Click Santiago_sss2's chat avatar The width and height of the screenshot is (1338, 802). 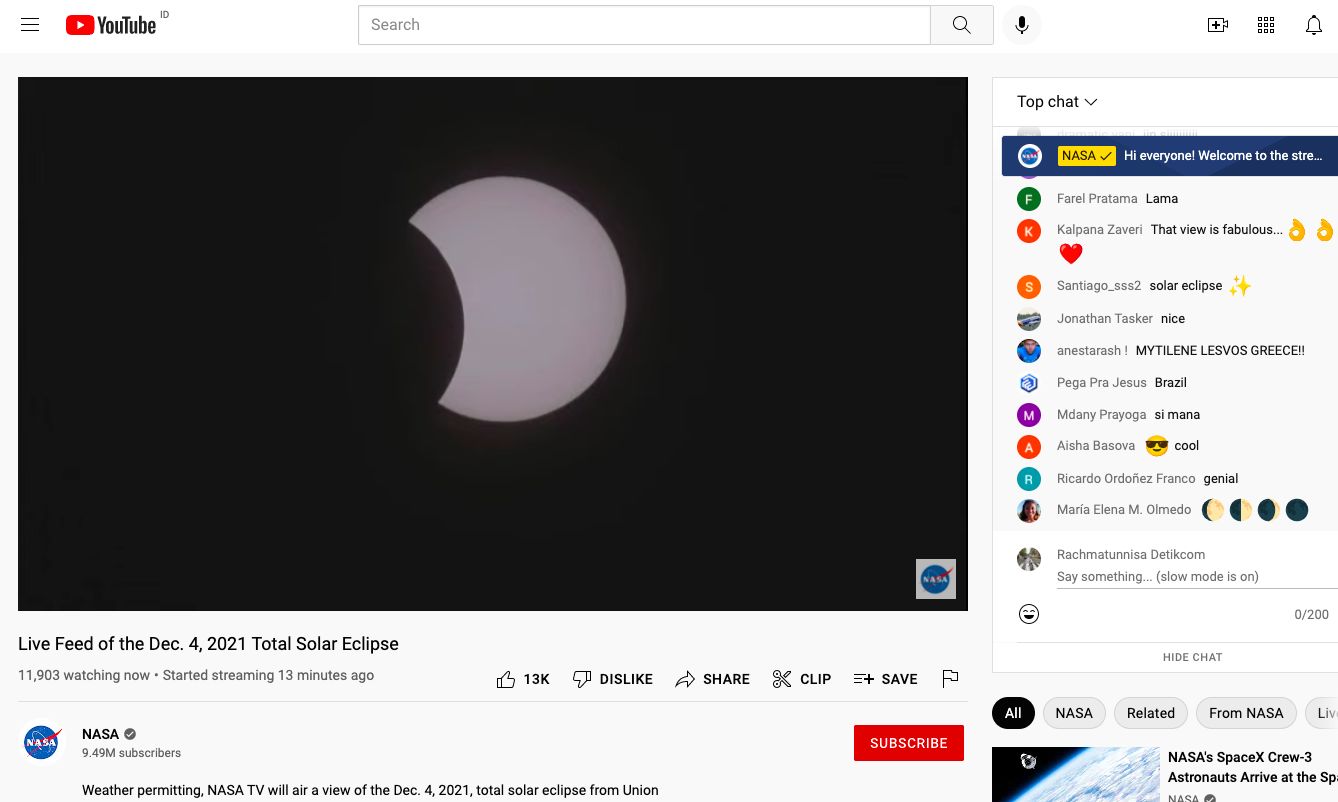click(1029, 287)
